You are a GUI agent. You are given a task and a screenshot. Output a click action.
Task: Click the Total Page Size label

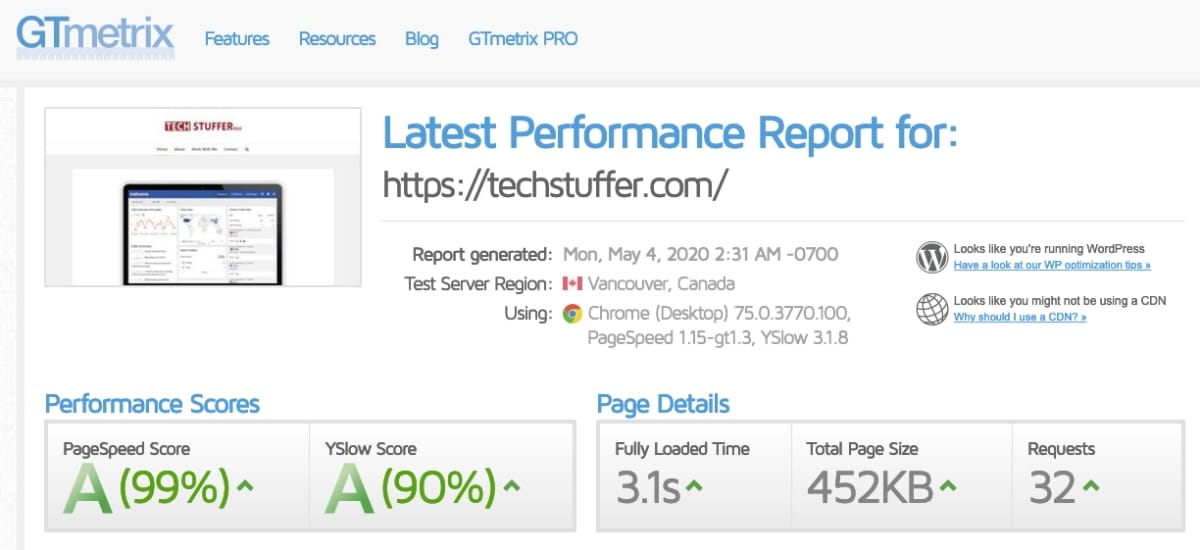(x=862, y=449)
